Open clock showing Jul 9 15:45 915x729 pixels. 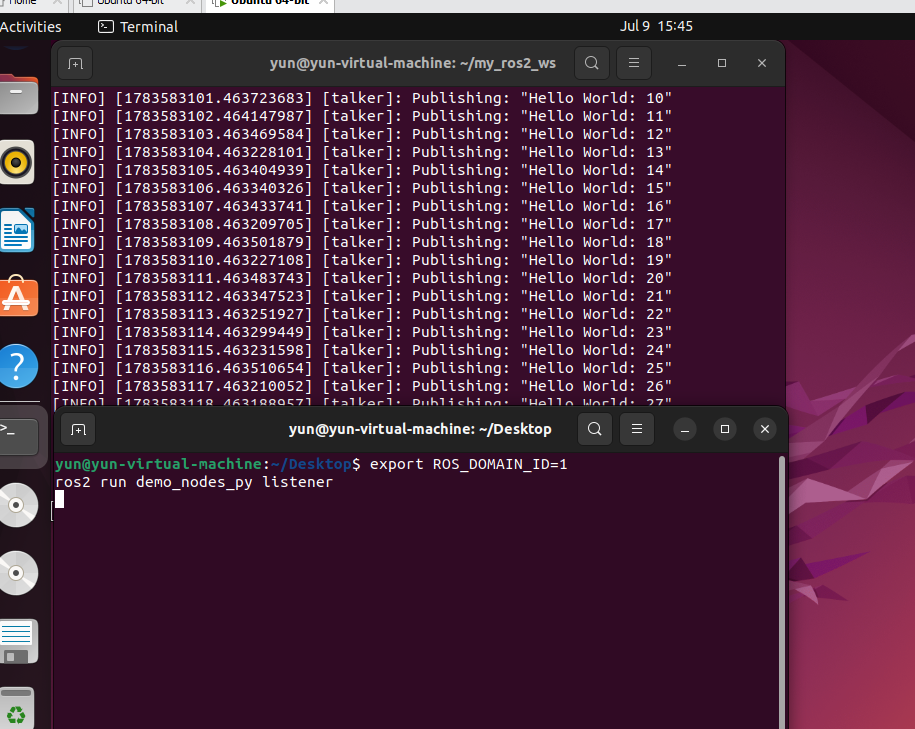tap(656, 26)
